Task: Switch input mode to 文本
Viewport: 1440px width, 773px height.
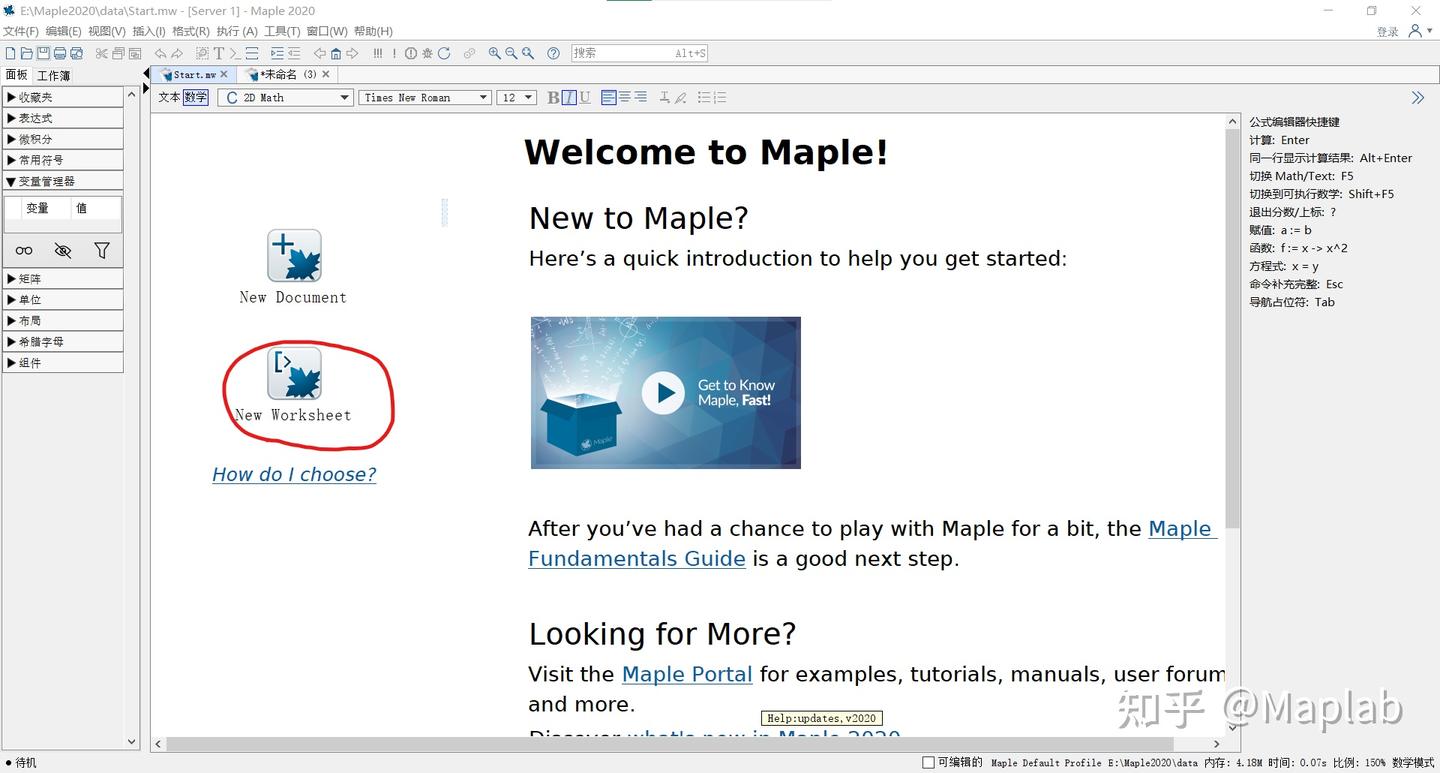Action: 168,97
